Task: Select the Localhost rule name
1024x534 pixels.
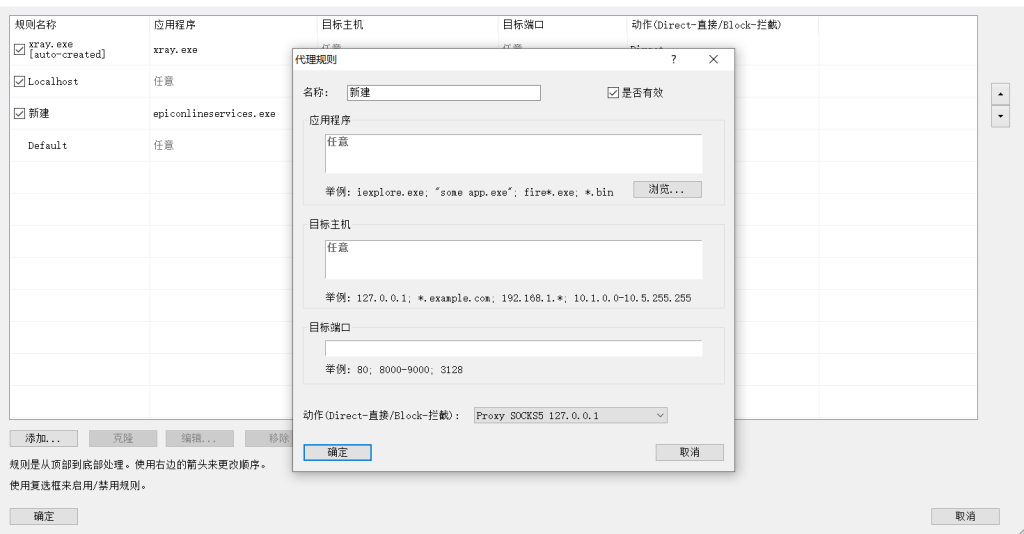Action: tap(53, 82)
